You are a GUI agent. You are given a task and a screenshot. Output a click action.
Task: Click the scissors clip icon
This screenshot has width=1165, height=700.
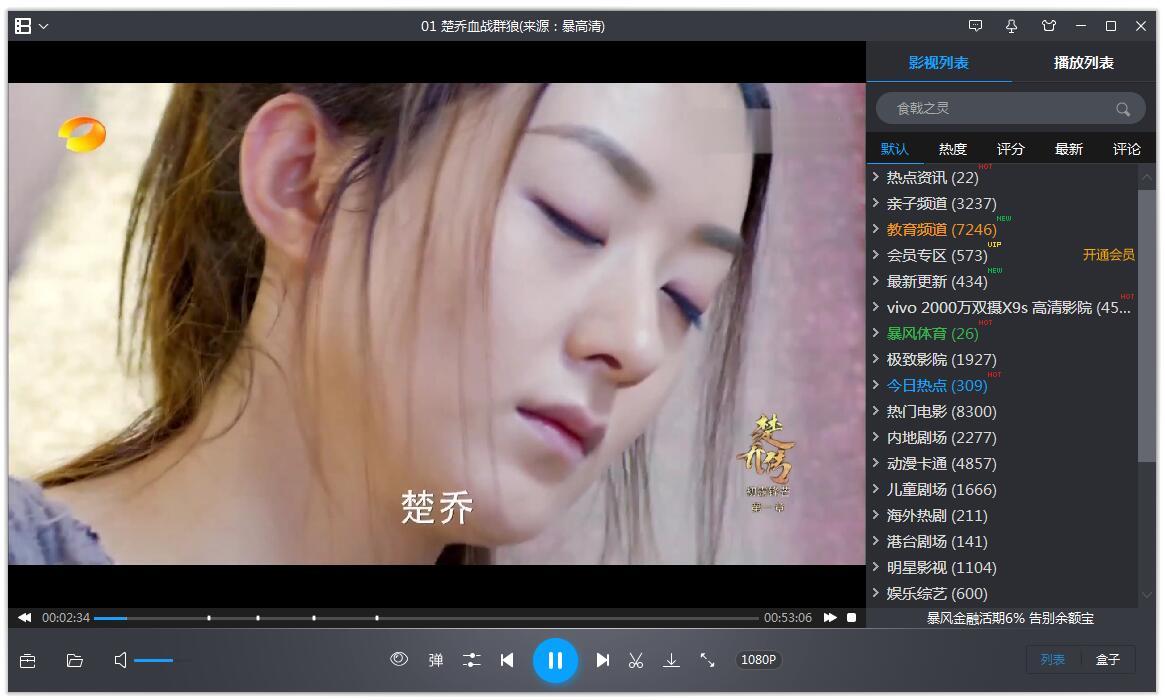[636, 660]
